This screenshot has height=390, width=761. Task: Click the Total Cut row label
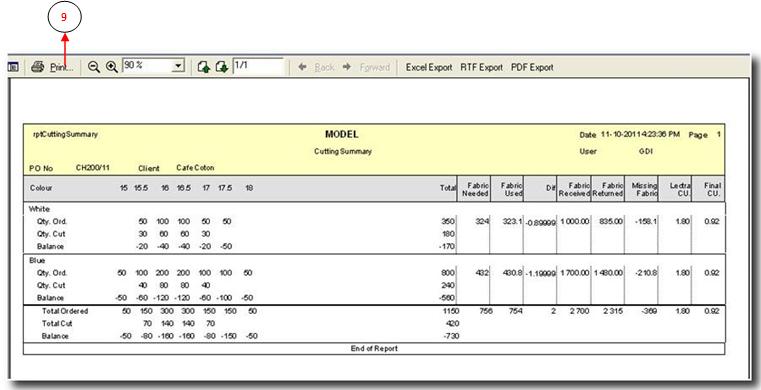point(57,324)
